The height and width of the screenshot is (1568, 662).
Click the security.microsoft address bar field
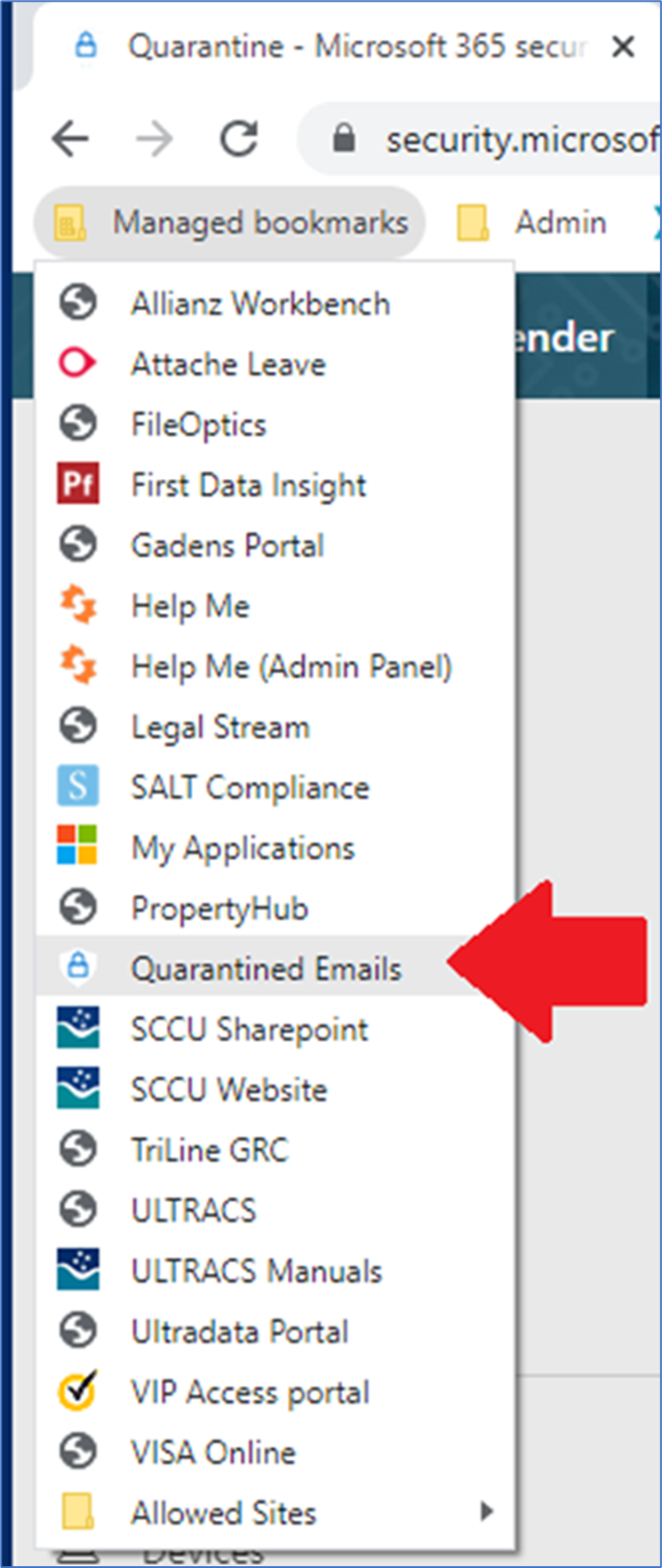481,139
